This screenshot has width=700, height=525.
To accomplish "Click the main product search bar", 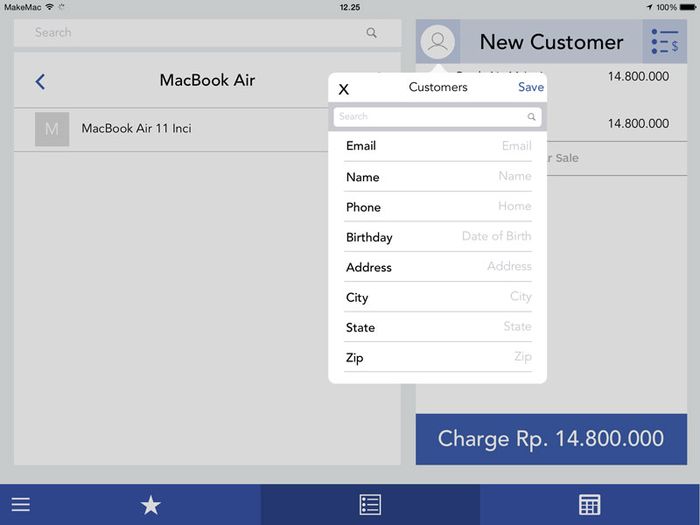I will 207,33.
